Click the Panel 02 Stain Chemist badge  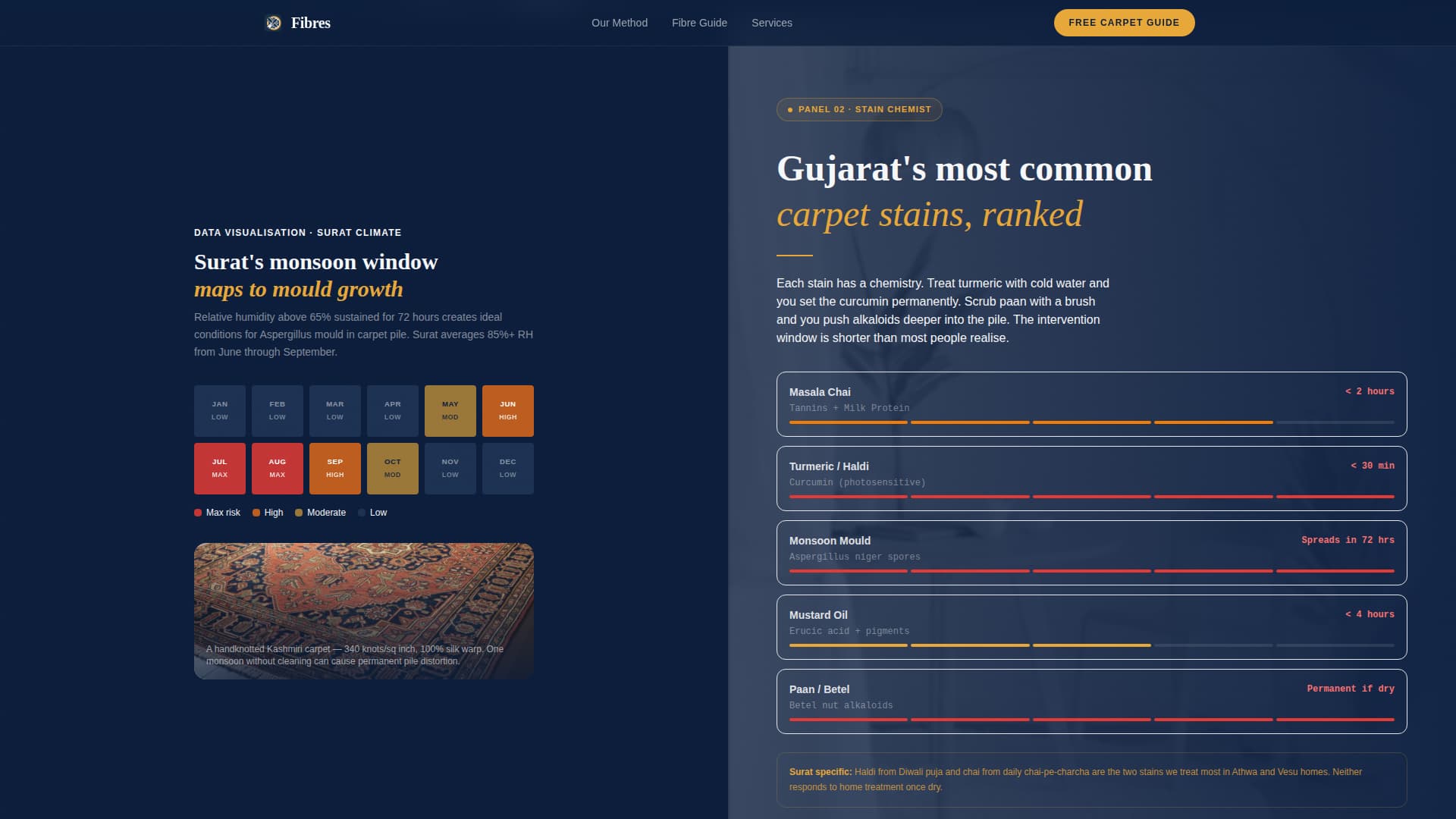(x=859, y=109)
